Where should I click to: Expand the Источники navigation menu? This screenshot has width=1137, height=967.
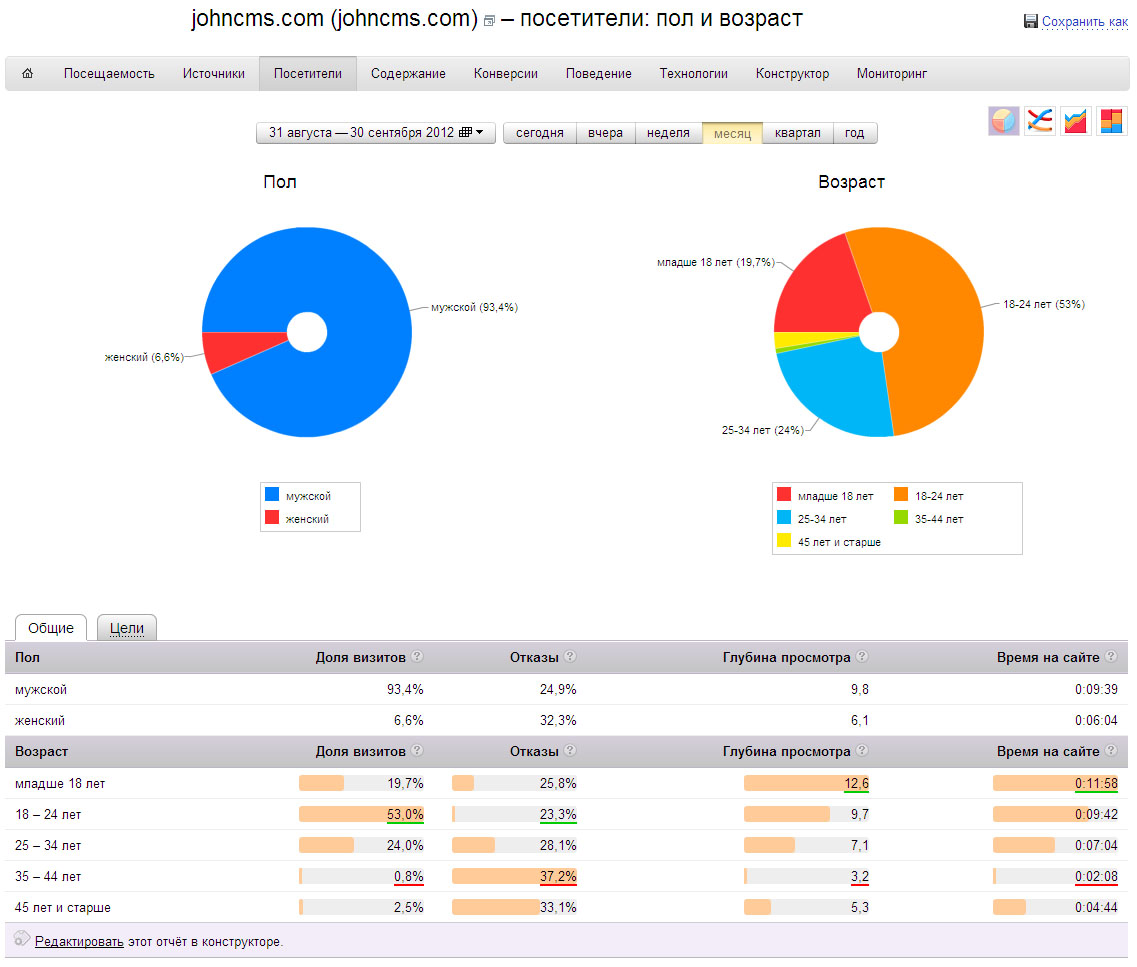tap(214, 73)
